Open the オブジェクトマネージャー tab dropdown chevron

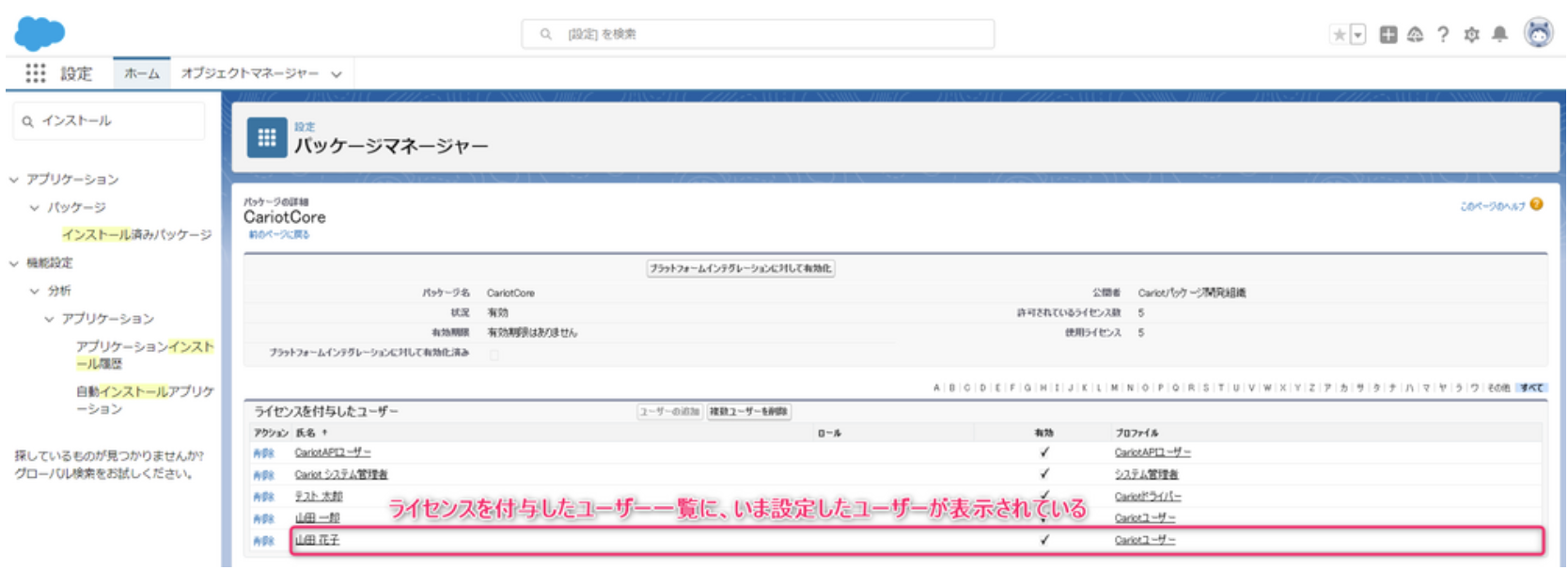click(337, 74)
